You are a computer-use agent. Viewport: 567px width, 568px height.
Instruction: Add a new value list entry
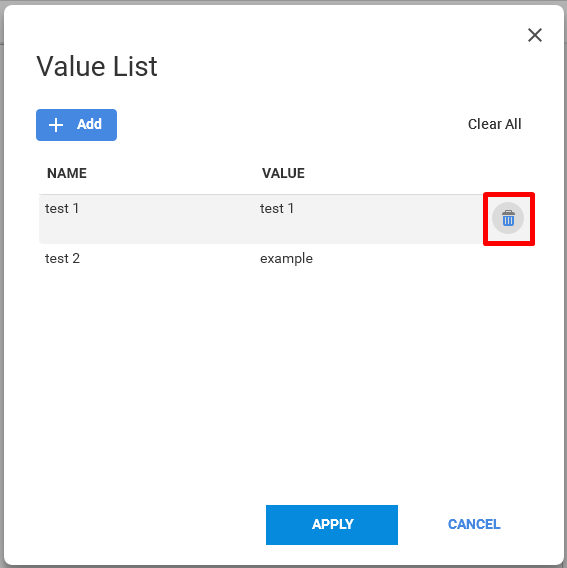point(76,125)
